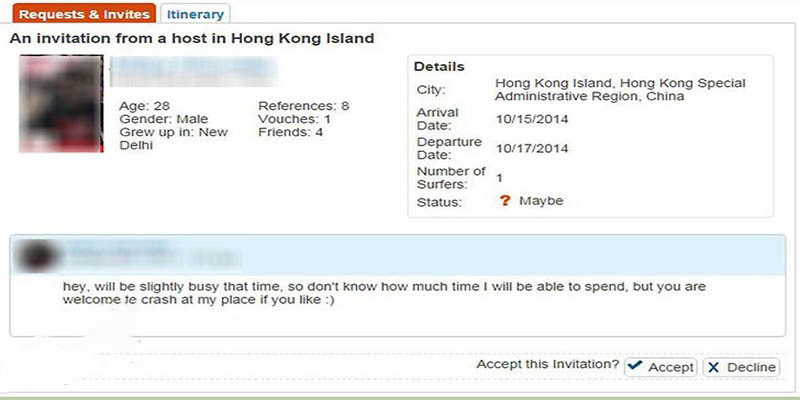
Task: Click the host's message text body
Action: click(384, 293)
